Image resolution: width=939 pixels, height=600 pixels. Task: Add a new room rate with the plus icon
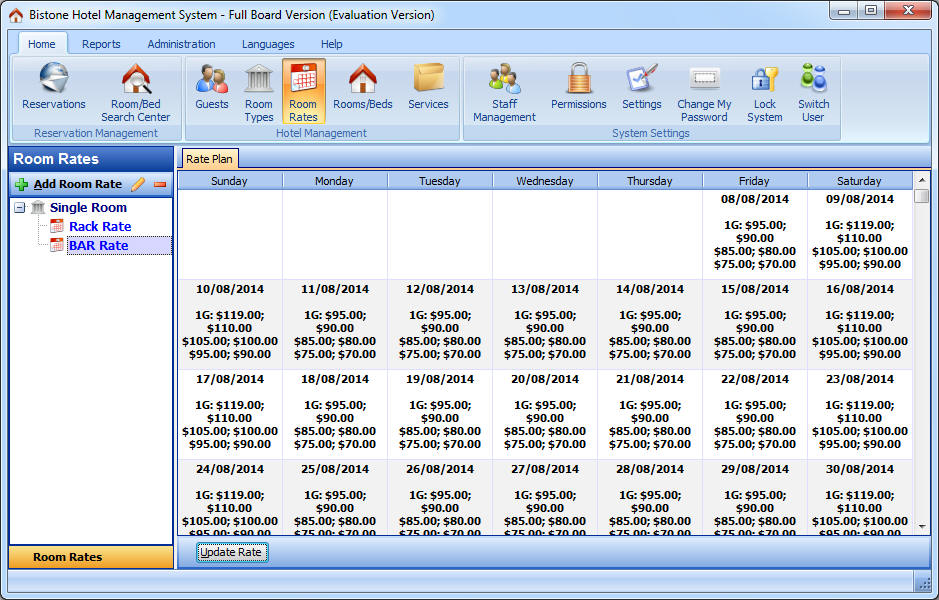(20, 184)
